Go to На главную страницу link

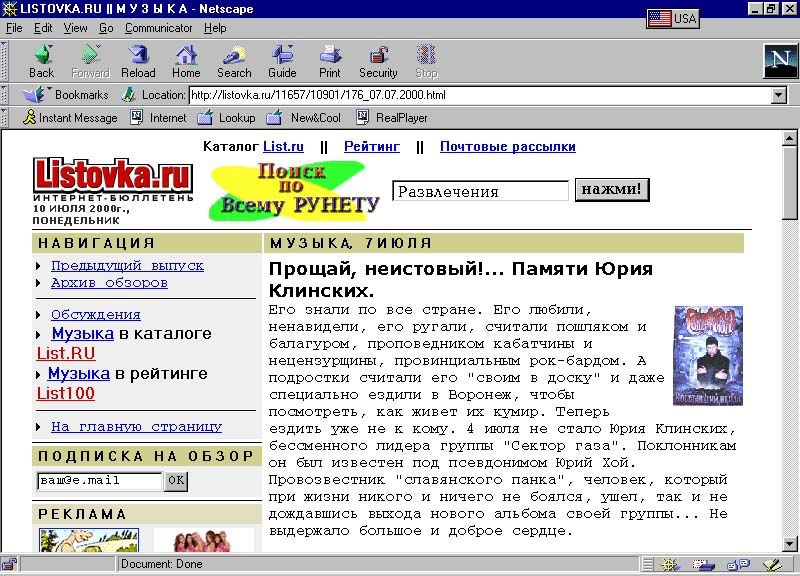136,427
